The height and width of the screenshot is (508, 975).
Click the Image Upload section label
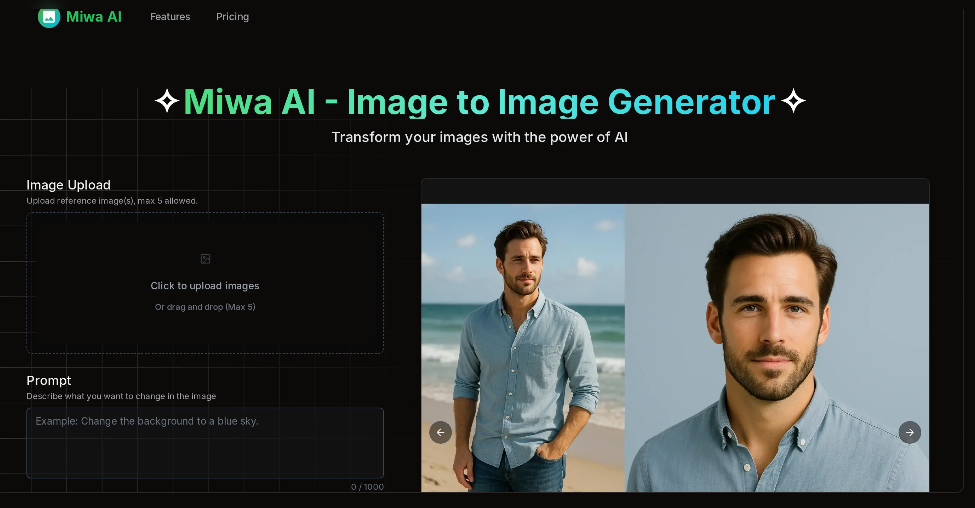68,185
